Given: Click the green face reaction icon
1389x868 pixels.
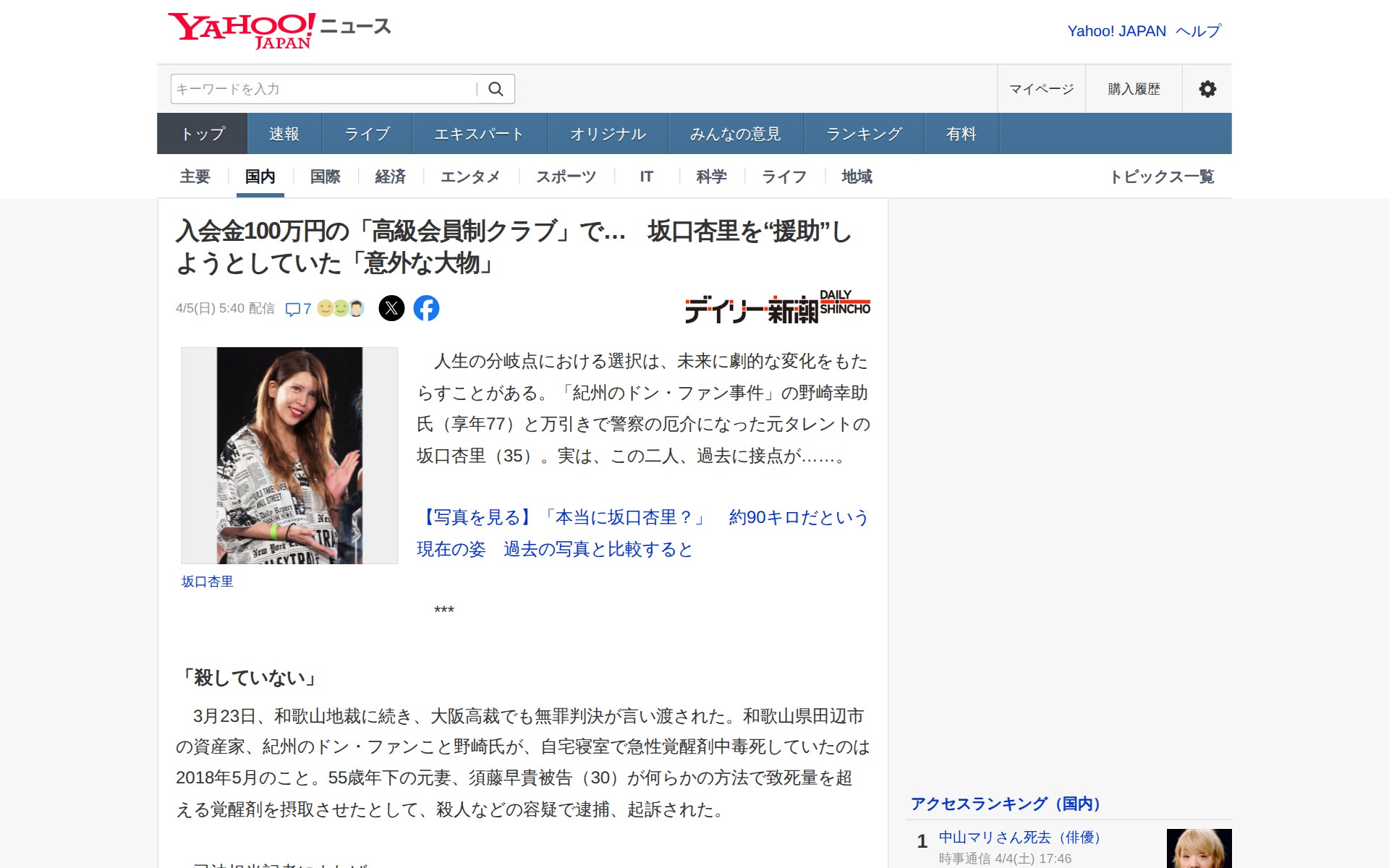Looking at the screenshot, I should click(340, 308).
